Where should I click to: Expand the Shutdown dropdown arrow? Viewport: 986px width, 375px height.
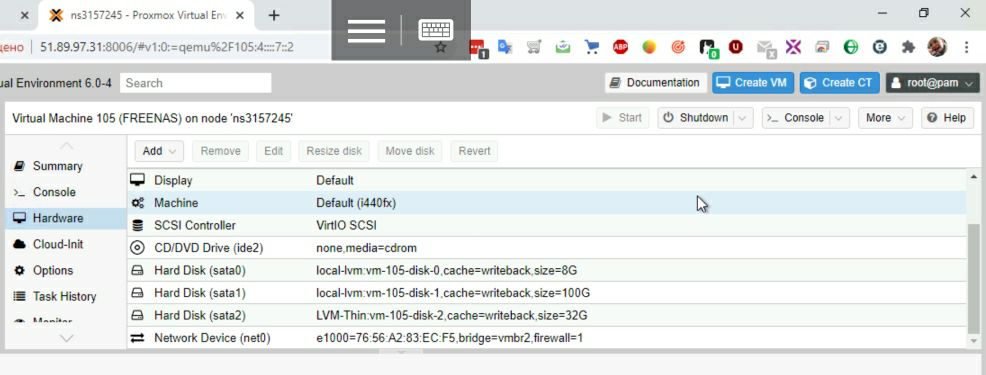point(743,118)
